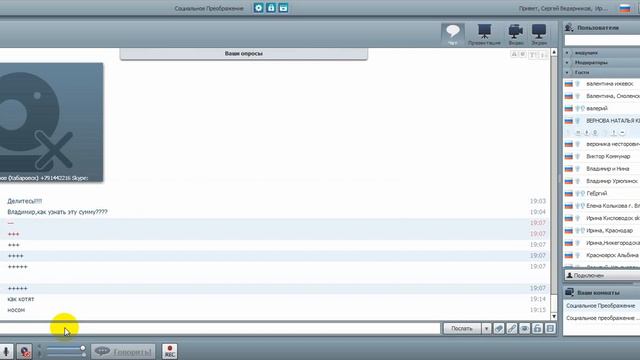Click the Подключен status bar
The image size is (640, 360).
coord(602,276)
